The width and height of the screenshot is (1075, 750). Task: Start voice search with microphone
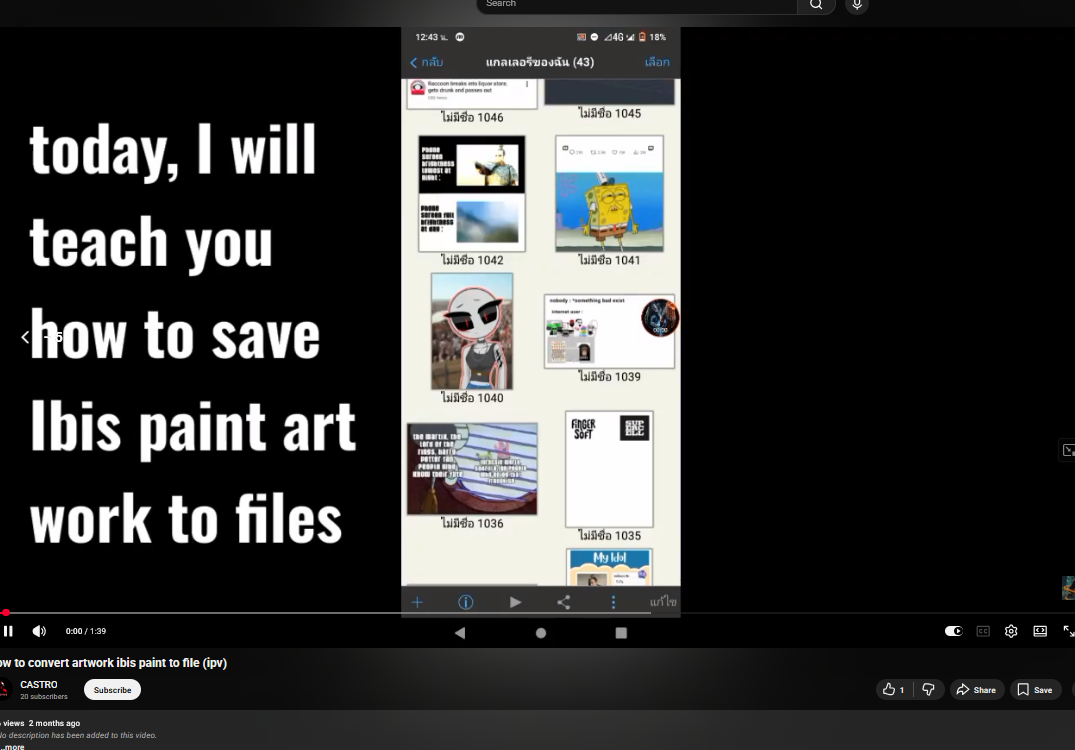[x=856, y=5]
